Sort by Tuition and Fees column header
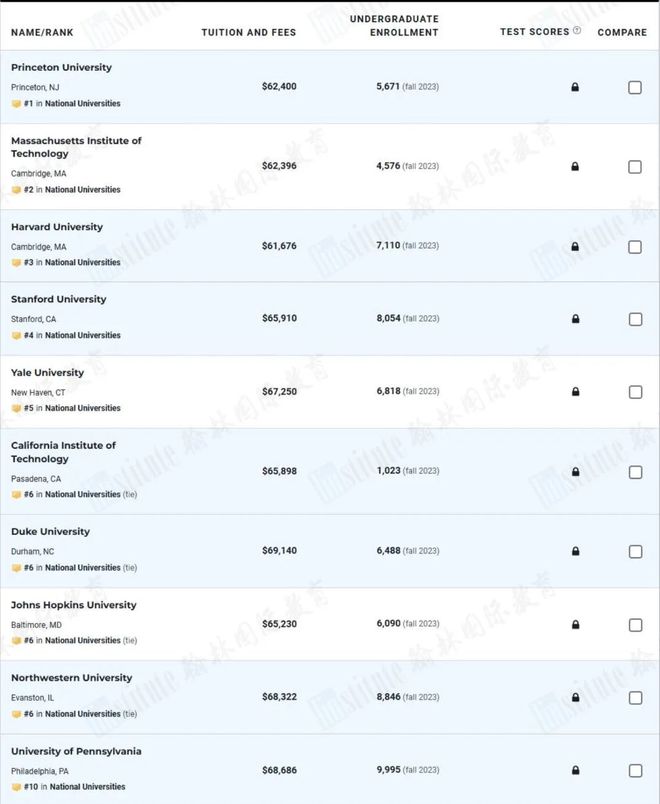This screenshot has width=660, height=804. pos(249,32)
